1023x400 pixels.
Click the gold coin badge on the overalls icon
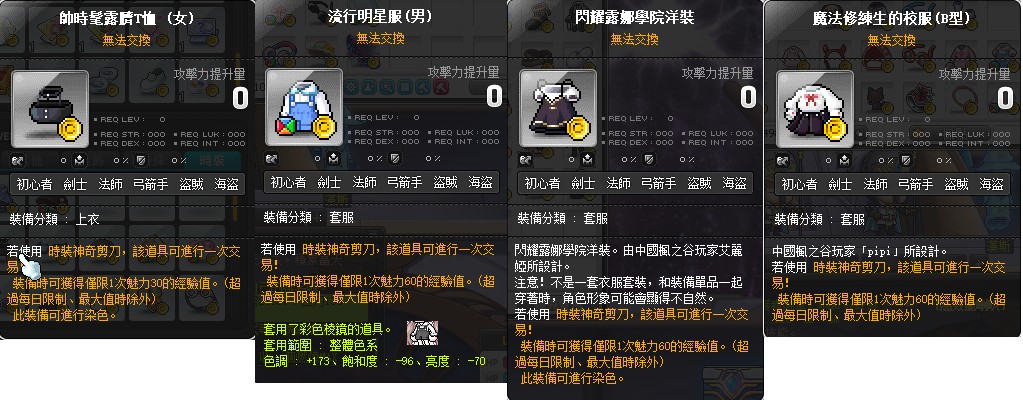(x=325, y=129)
